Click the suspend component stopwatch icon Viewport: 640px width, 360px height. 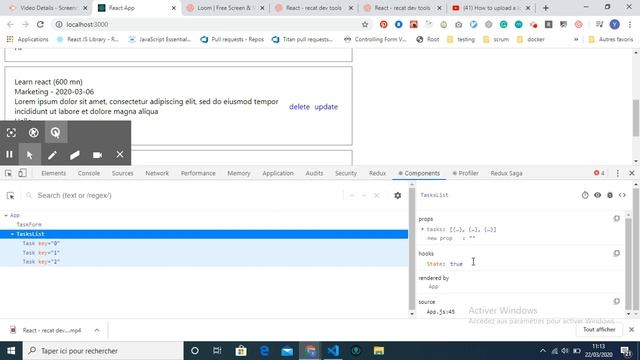[x=585, y=195]
